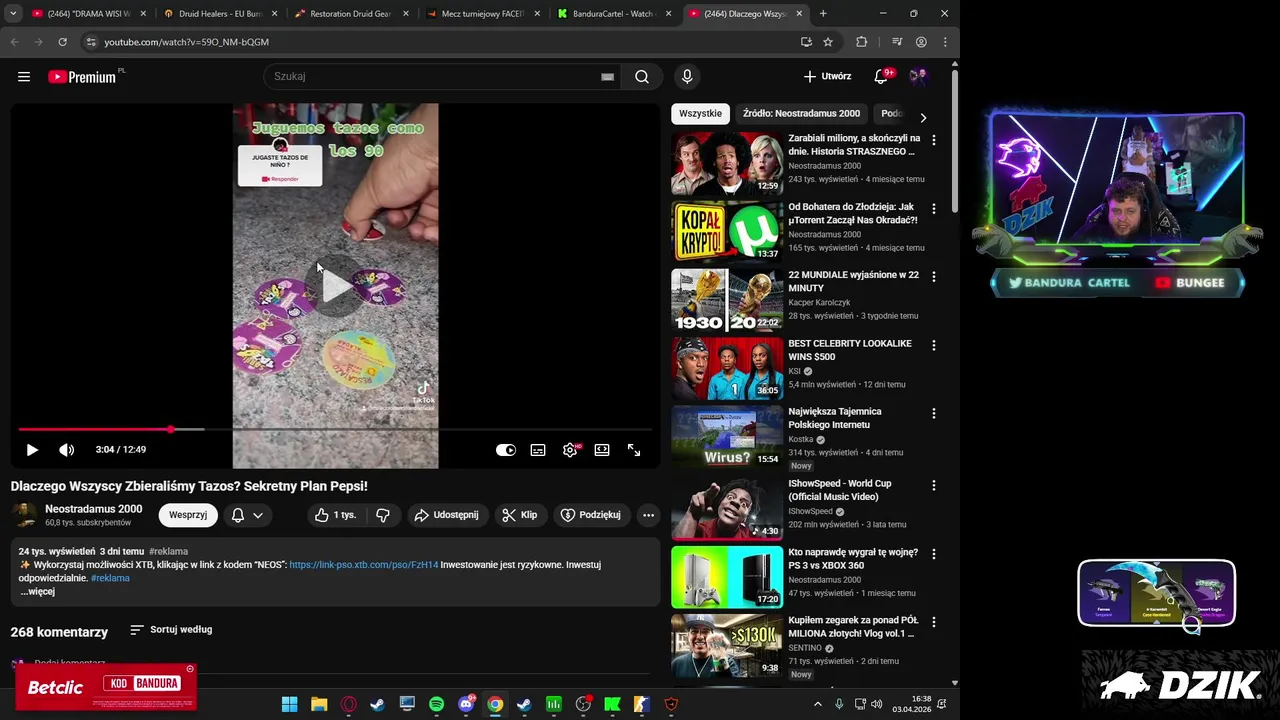Image resolution: width=1280 pixels, height=720 pixels.
Task: Open the XTB link in description
Action: (364, 565)
